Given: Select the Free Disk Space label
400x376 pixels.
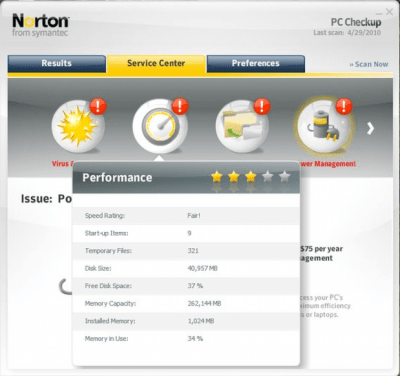Looking at the screenshot, I should 108,286.
